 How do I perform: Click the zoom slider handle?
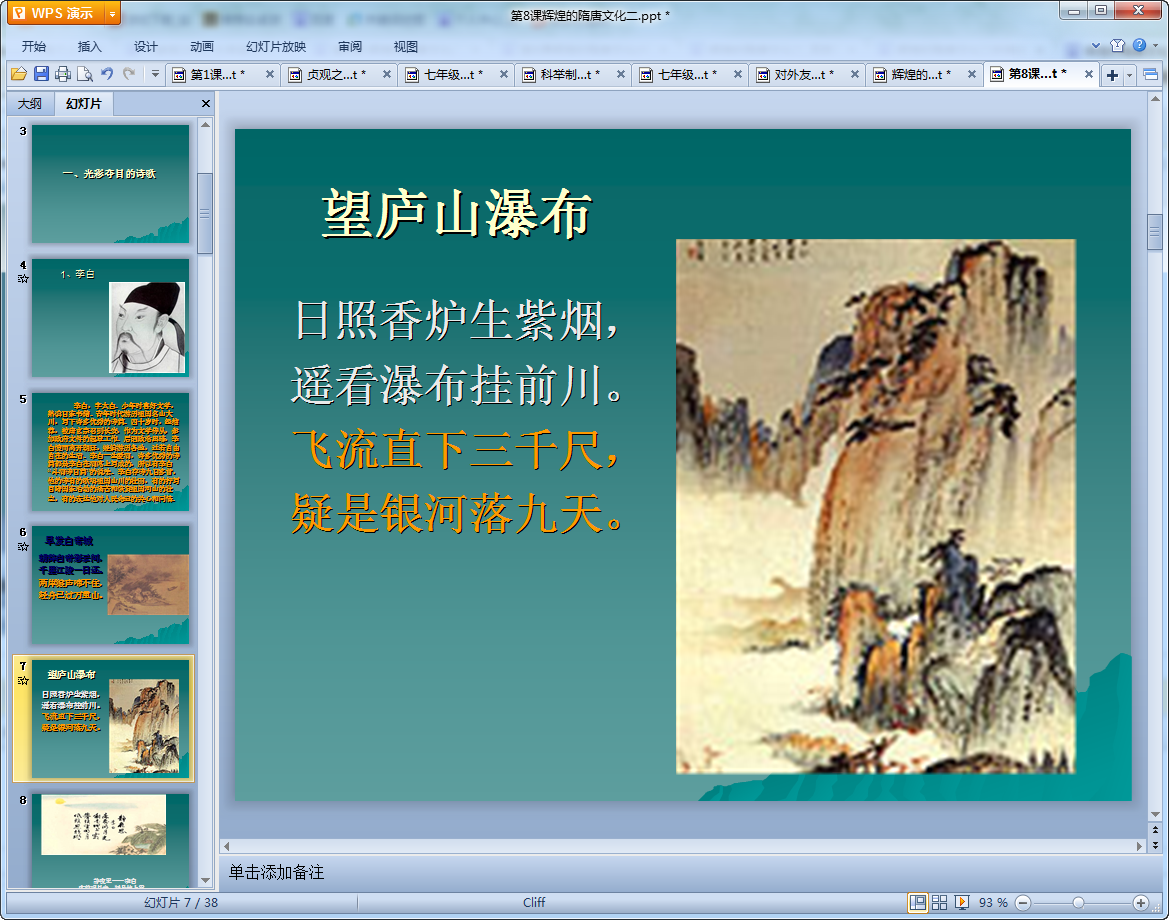[1078, 903]
